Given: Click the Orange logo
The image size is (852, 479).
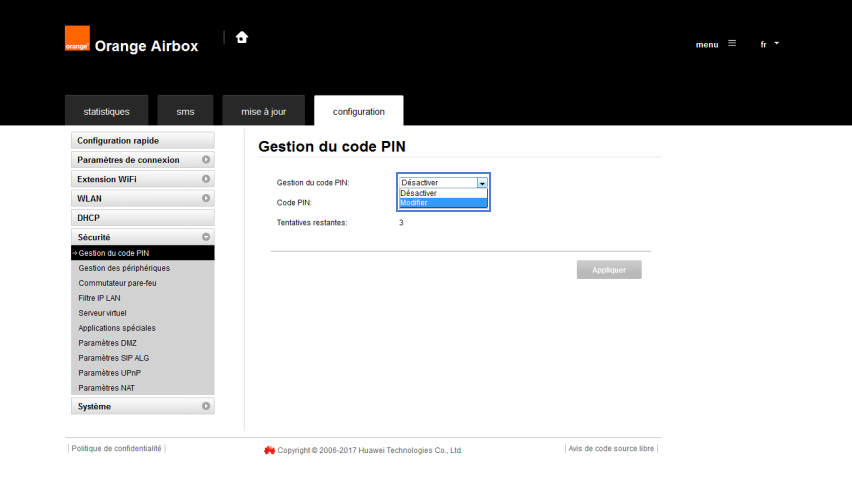Looking at the screenshot, I should [77, 38].
